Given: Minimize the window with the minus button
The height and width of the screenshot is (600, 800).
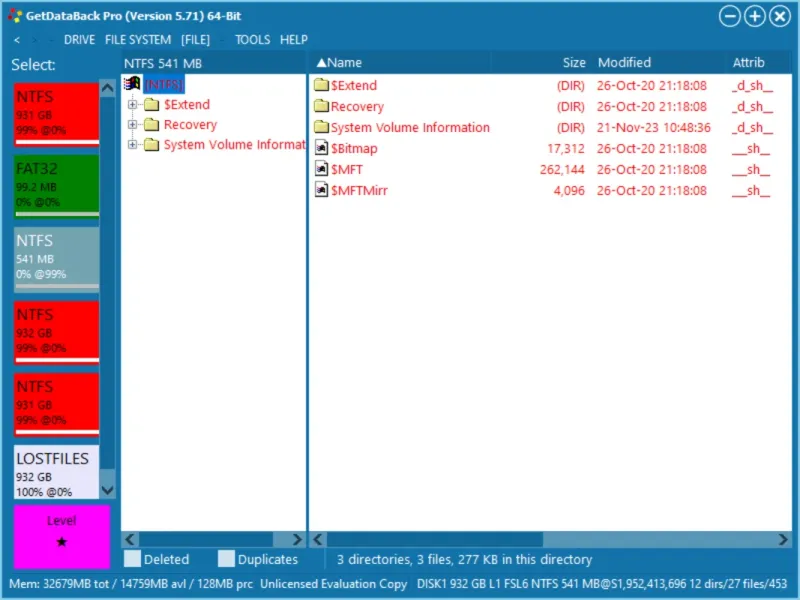Looking at the screenshot, I should point(730,16).
